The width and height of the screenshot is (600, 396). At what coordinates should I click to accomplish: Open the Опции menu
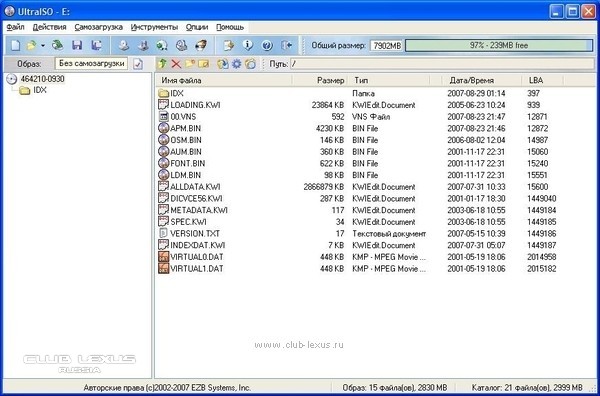pos(197,27)
